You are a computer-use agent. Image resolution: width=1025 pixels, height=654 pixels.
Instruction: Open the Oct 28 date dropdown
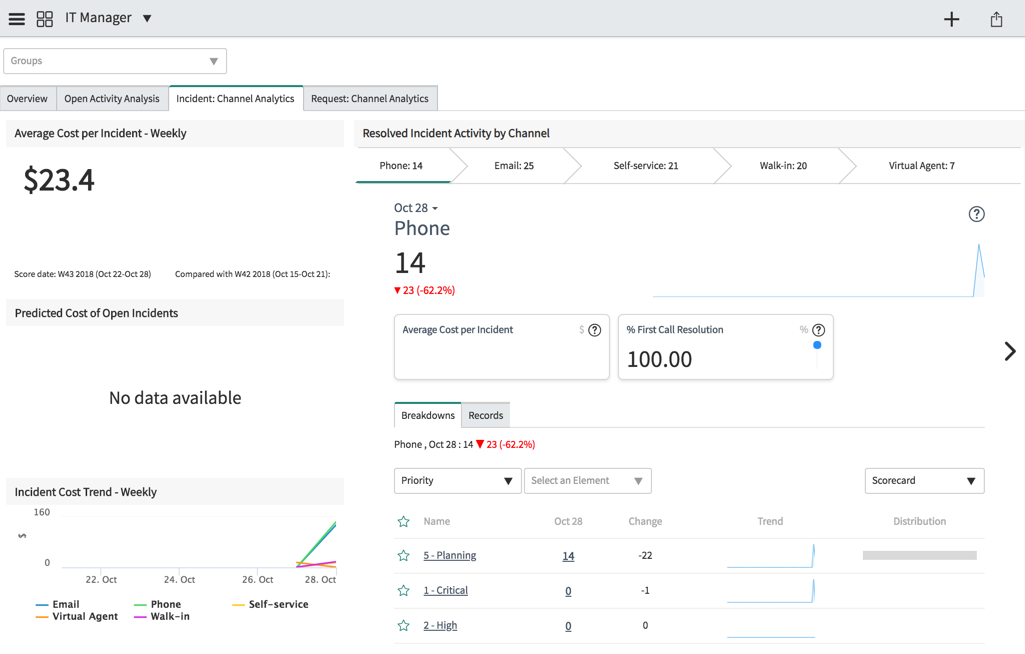pyautogui.click(x=416, y=208)
